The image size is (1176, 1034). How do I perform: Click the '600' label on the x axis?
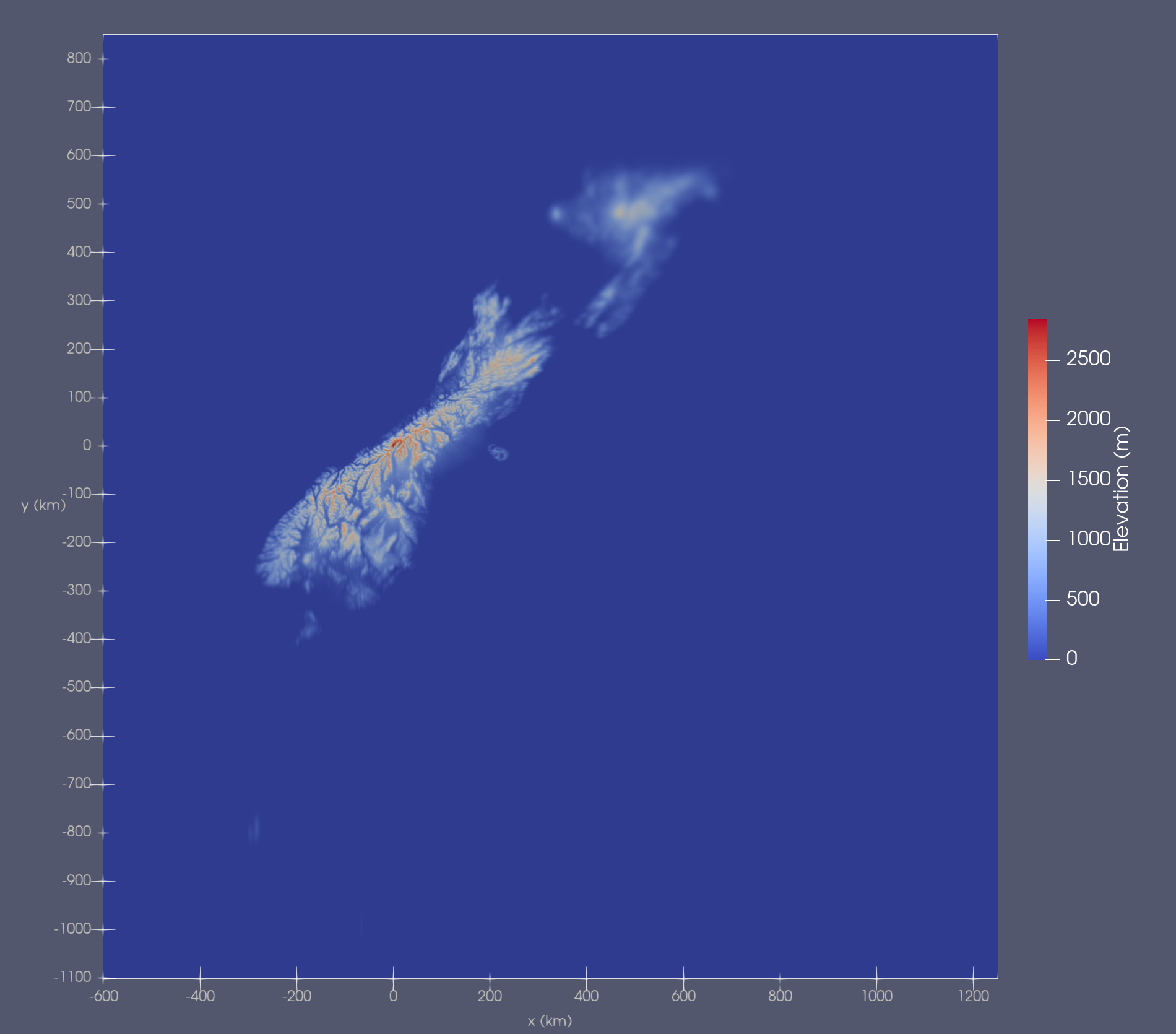pyautogui.click(x=683, y=996)
